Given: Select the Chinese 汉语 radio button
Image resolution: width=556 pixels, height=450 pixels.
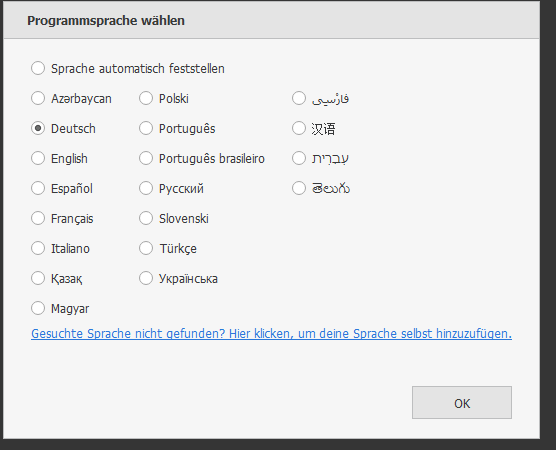Looking at the screenshot, I should (299, 128).
